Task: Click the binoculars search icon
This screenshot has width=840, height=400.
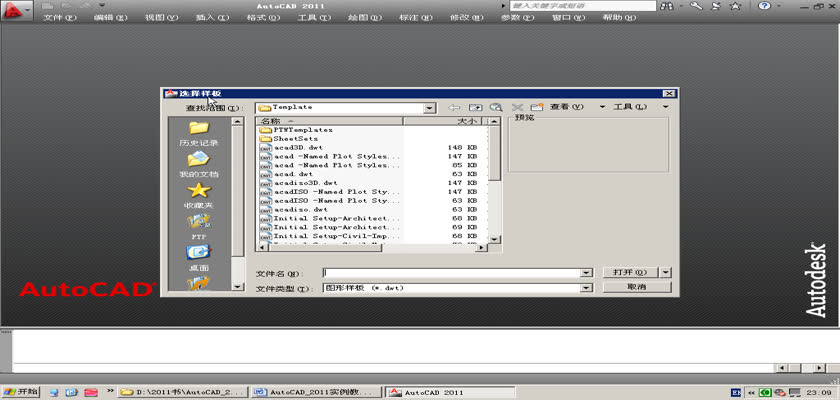Action: 668,6
